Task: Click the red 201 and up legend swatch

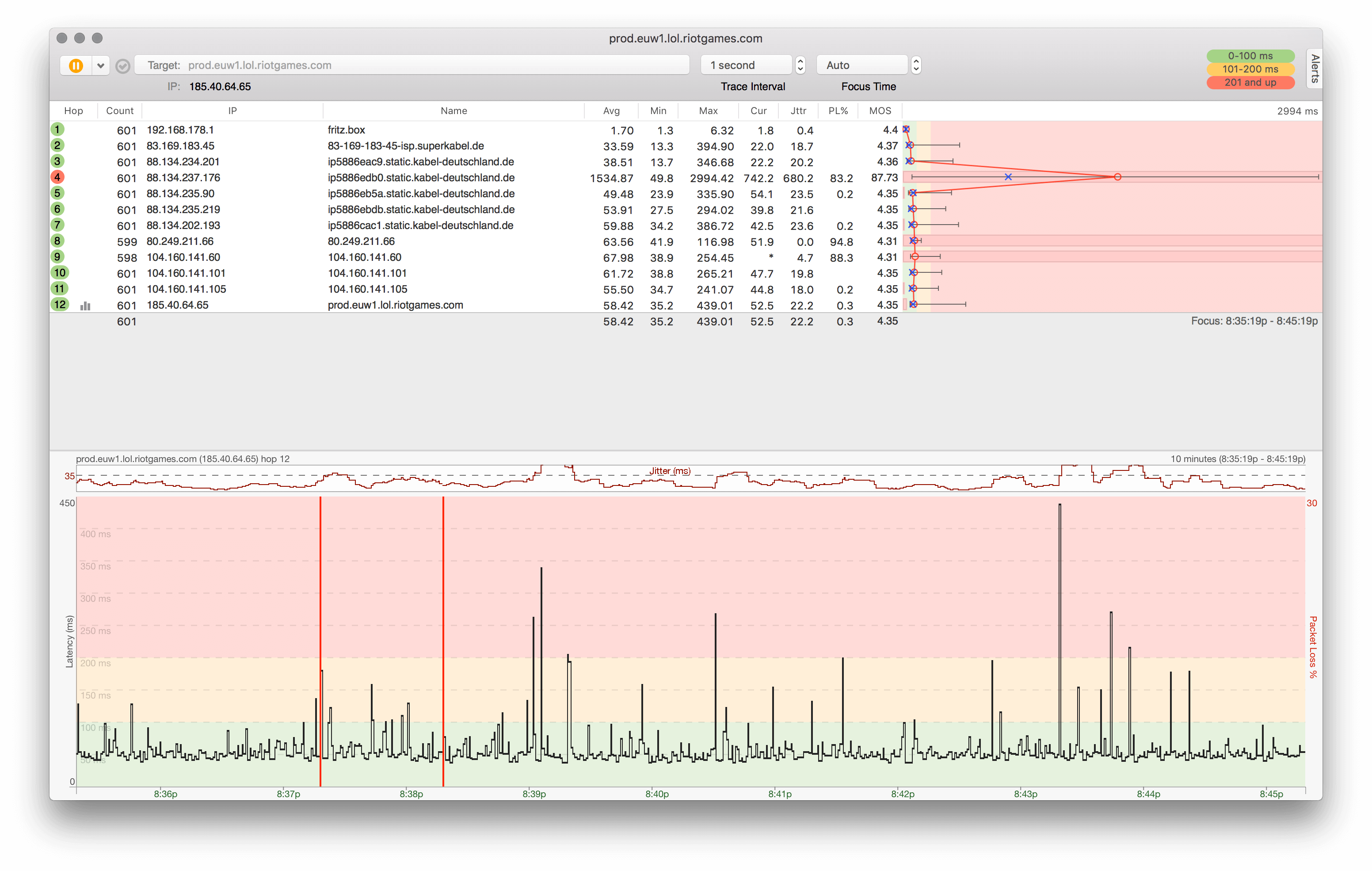Action: [1250, 83]
